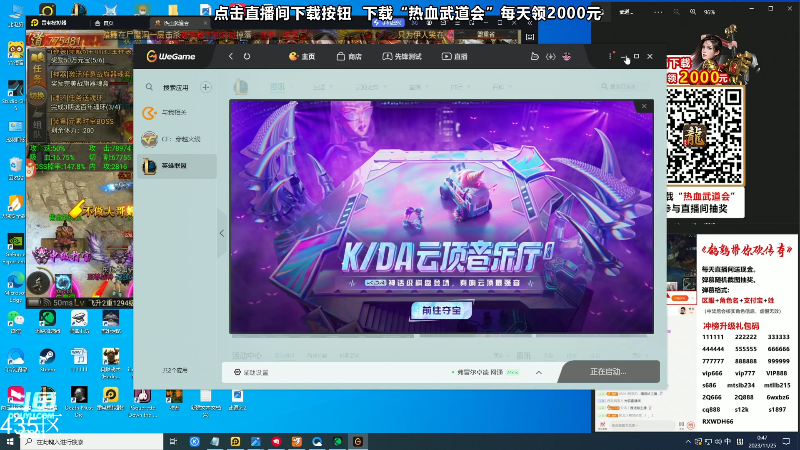Click the 前往夺宝 button on the banner
Screen dimensions: 800x450
click(x=441, y=310)
